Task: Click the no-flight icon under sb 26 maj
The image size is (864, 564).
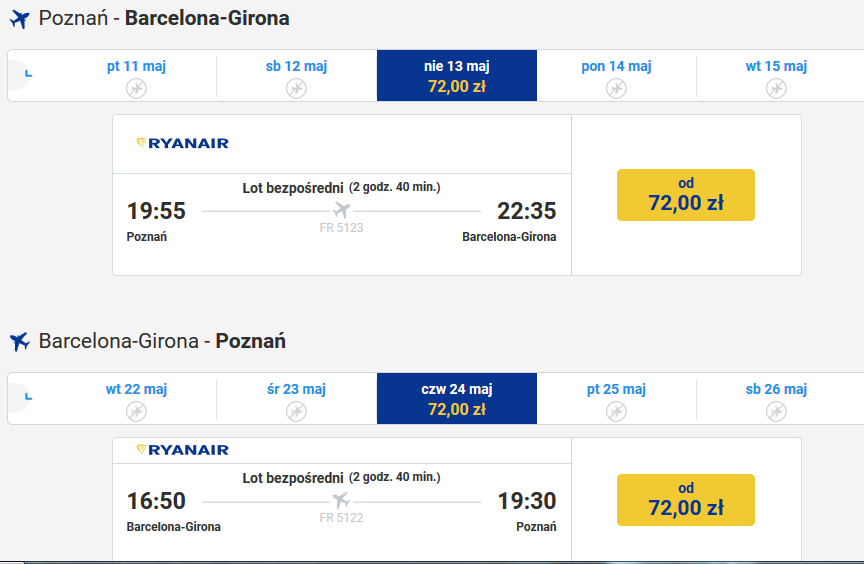Action: (x=776, y=411)
